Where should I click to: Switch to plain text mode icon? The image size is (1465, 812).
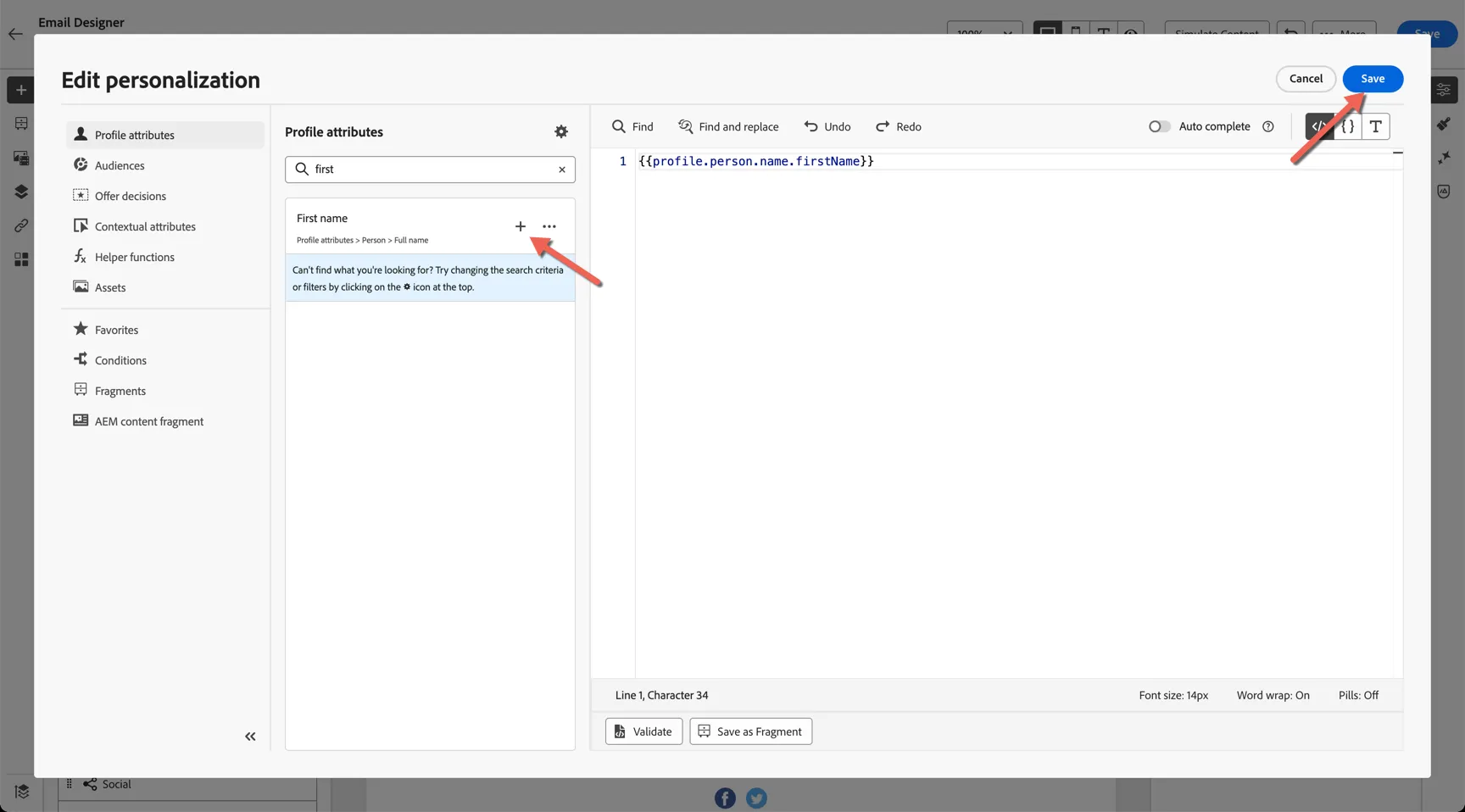(x=1376, y=126)
